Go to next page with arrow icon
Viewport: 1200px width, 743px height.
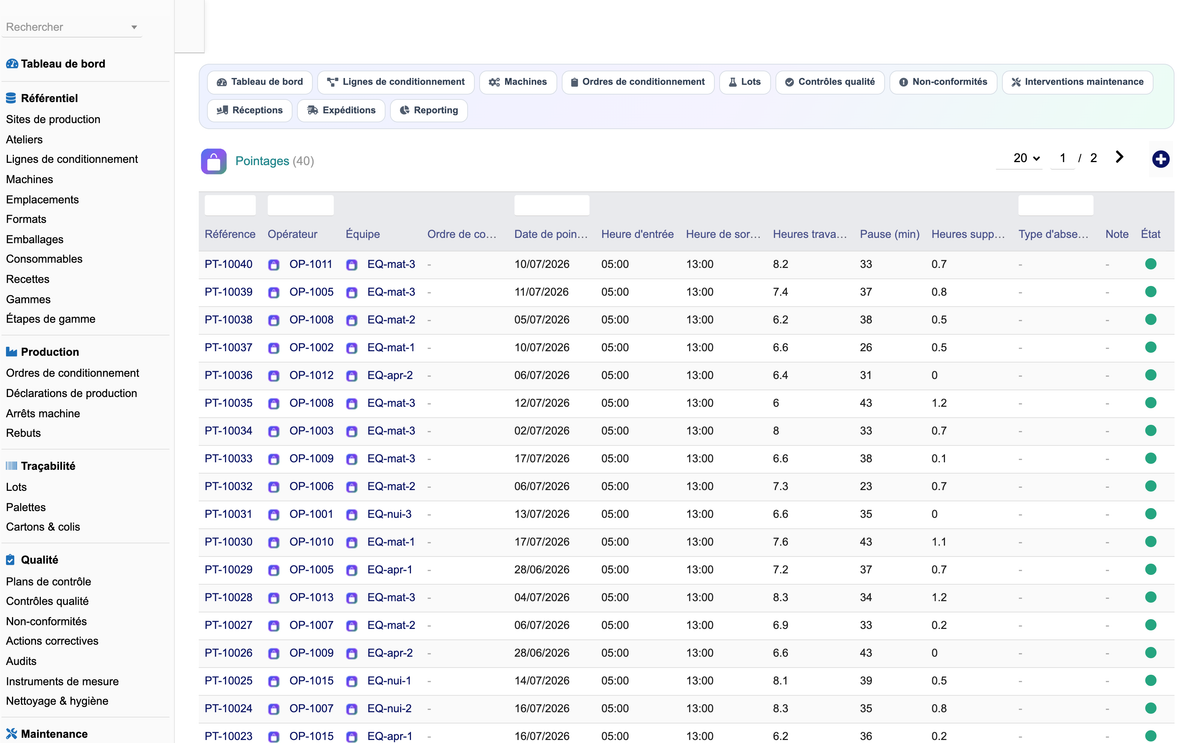click(1119, 157)
